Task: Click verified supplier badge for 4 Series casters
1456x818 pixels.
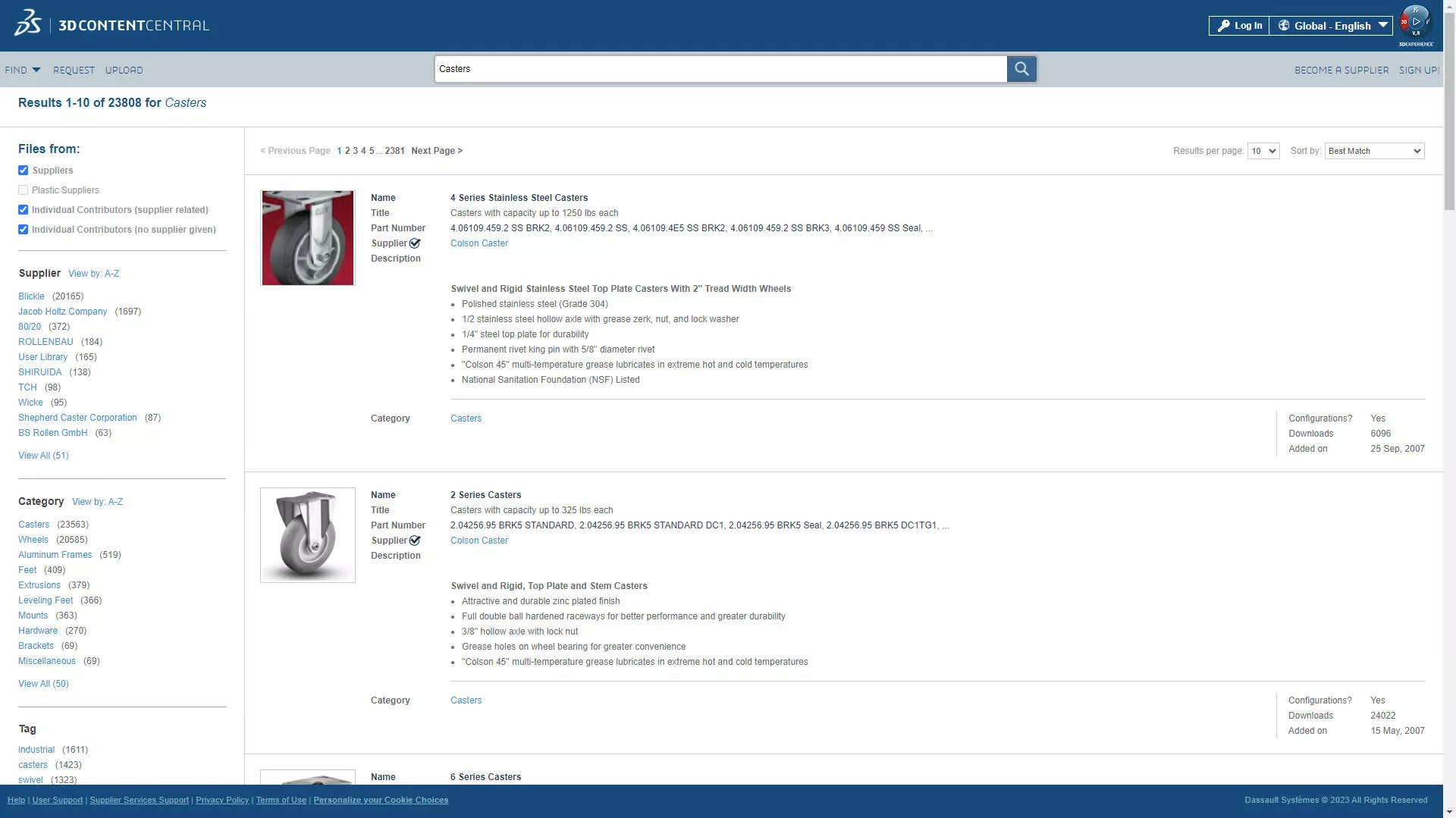Action: click(x=415, y=243)
